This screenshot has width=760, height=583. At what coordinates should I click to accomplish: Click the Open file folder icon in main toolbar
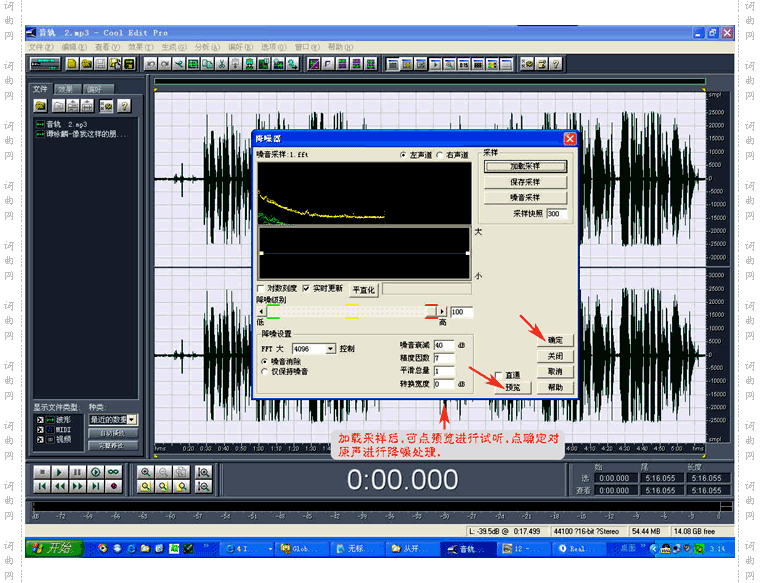(x=86, y=64)
